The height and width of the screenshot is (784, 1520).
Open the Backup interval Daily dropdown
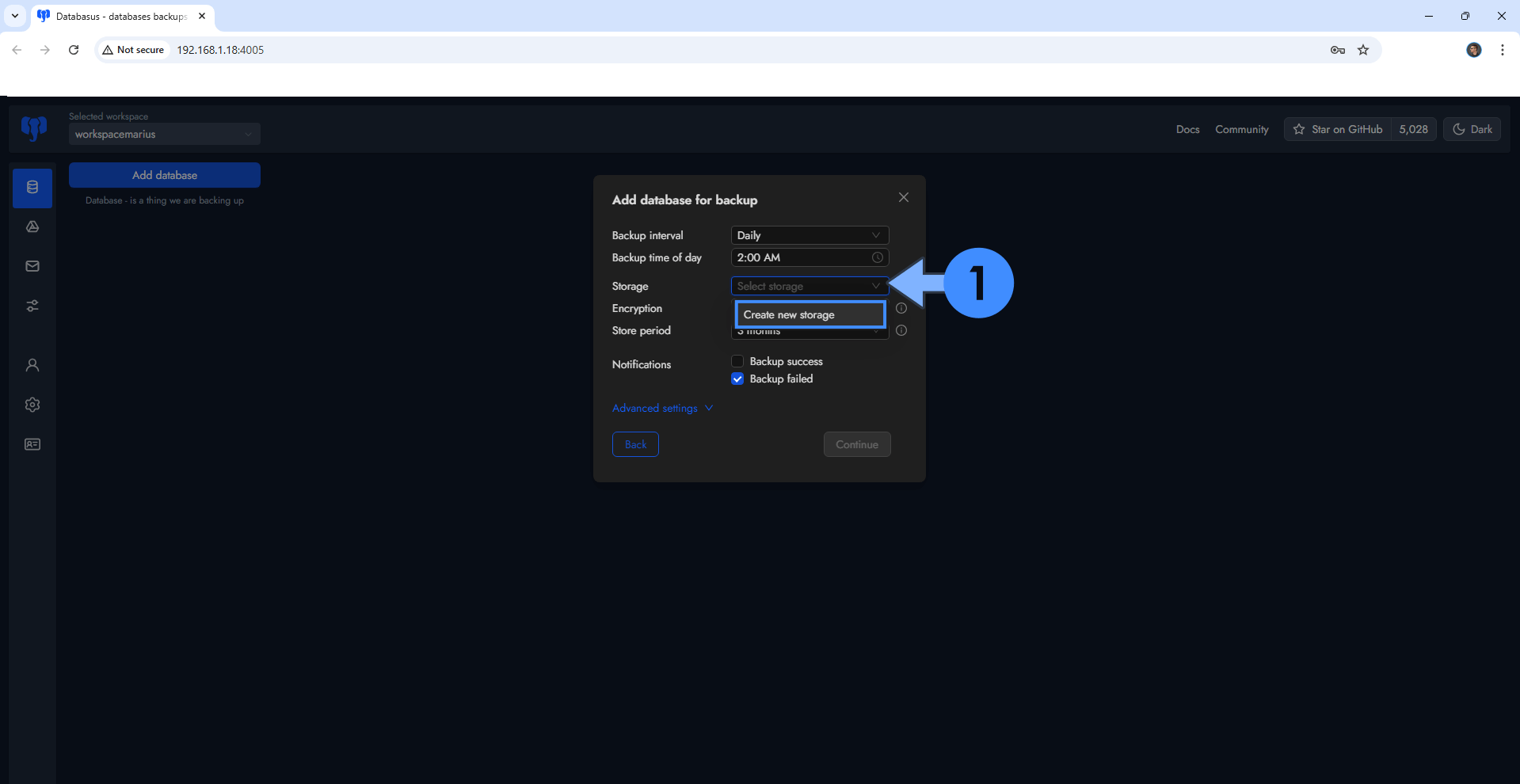point(809,235)
